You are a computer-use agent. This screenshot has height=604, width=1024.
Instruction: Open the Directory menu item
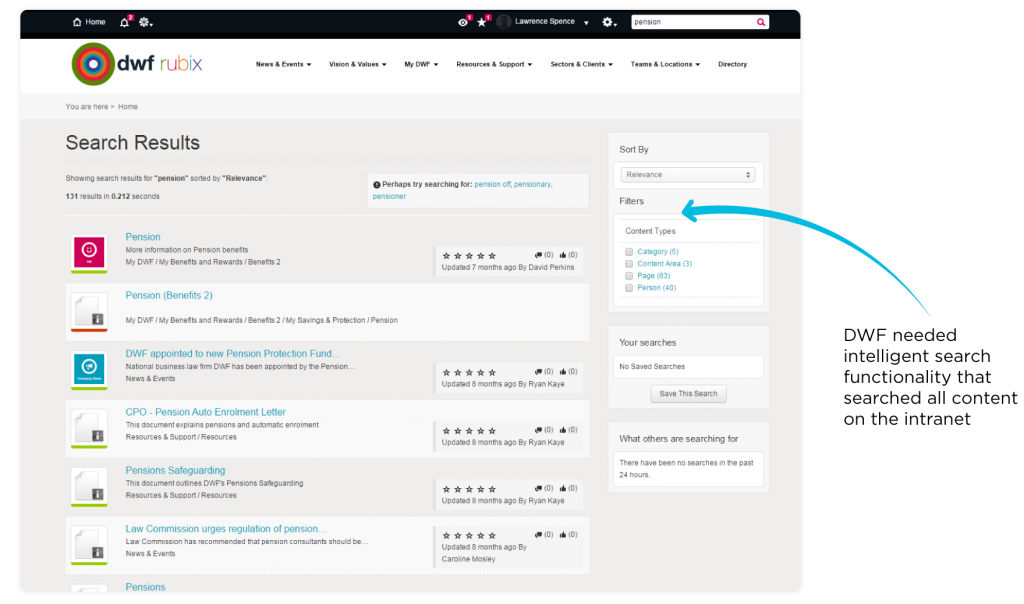pos(732,64)
